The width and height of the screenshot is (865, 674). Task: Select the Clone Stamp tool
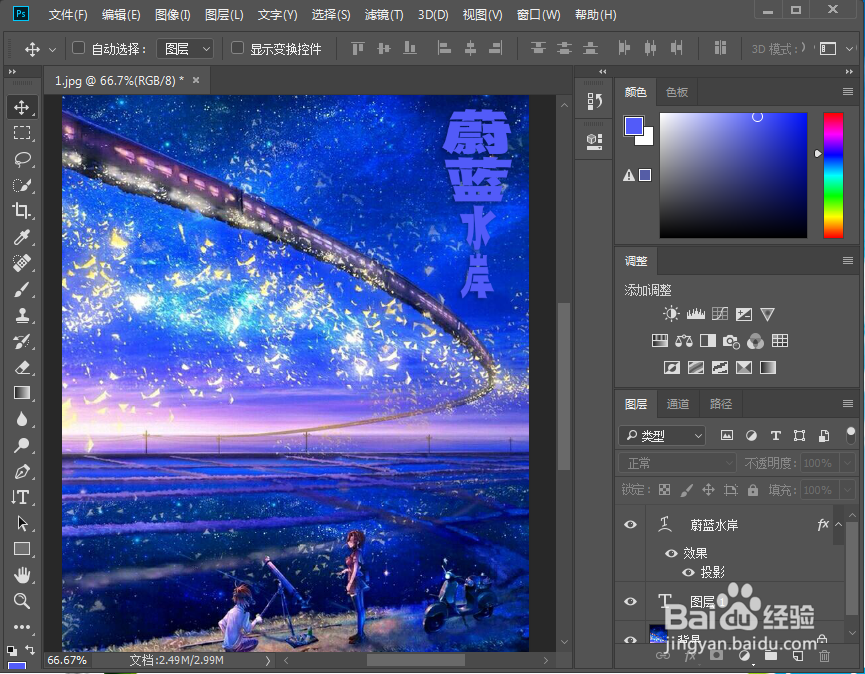[22, 315]
